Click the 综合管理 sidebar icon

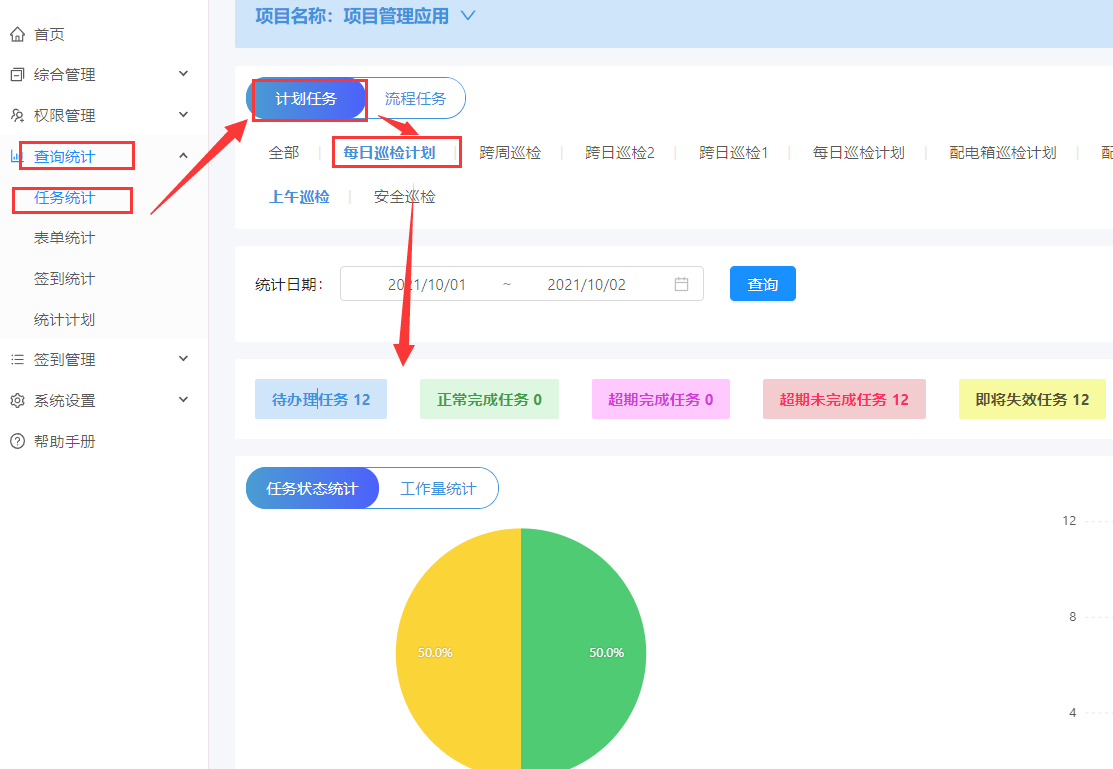click(15, 74)
